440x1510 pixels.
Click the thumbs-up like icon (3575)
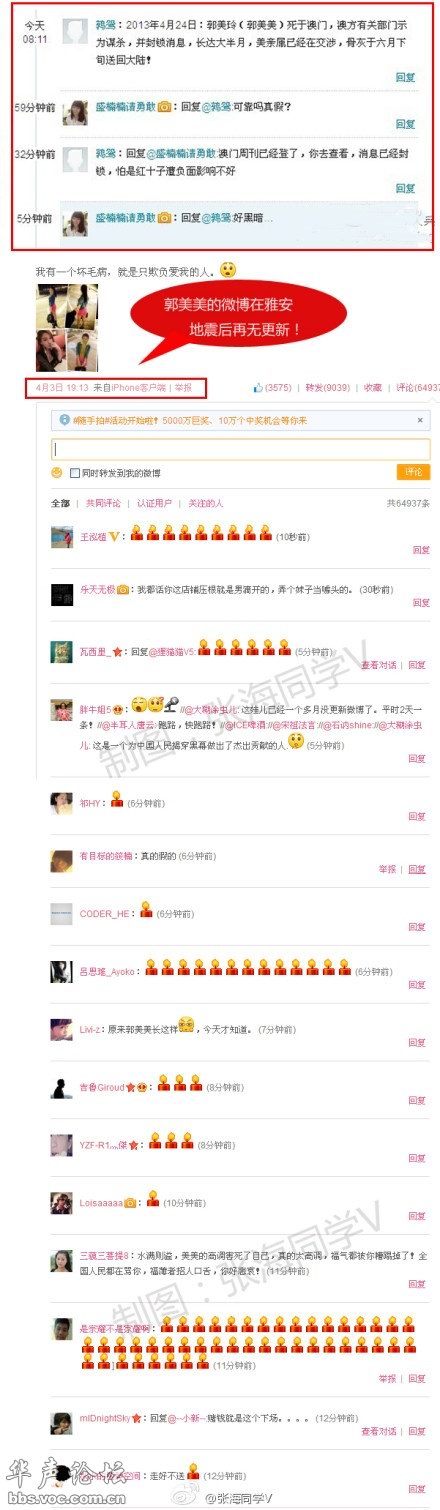pyautogui.click(x=259, y=388)
